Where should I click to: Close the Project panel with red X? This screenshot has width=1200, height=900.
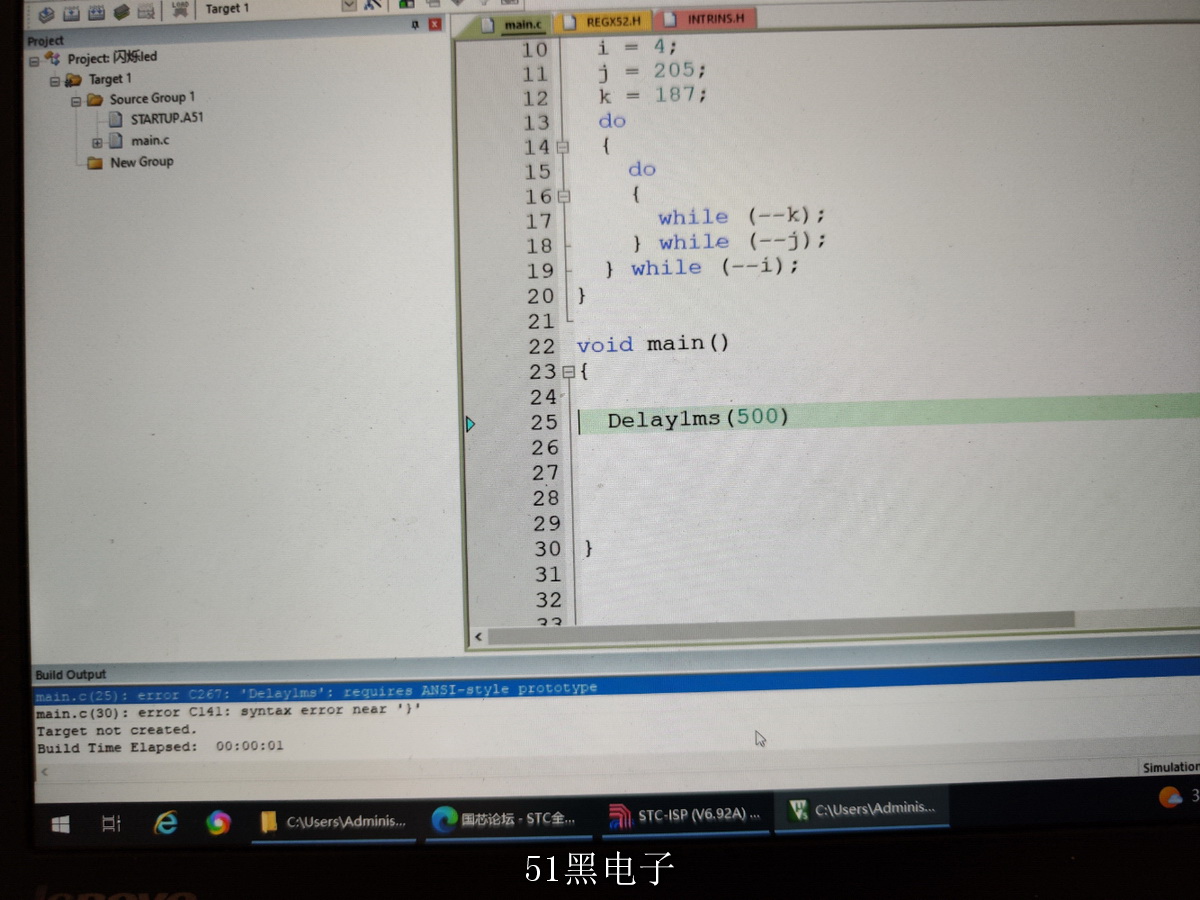(435, 25)
